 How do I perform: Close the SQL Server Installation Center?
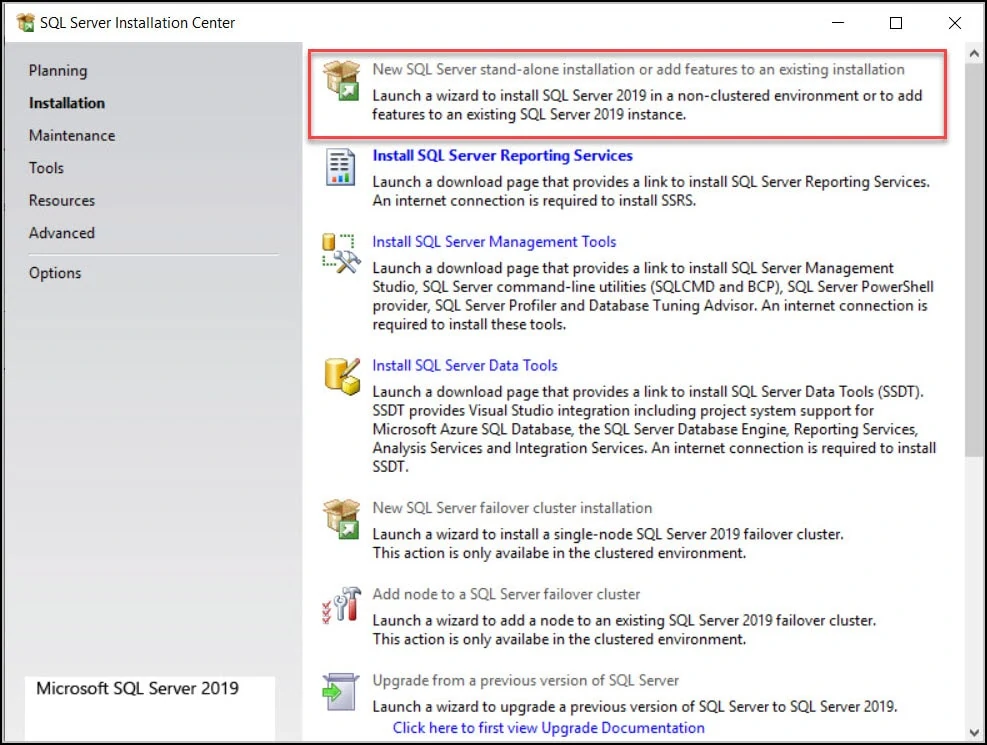click(x=954, y=23)
